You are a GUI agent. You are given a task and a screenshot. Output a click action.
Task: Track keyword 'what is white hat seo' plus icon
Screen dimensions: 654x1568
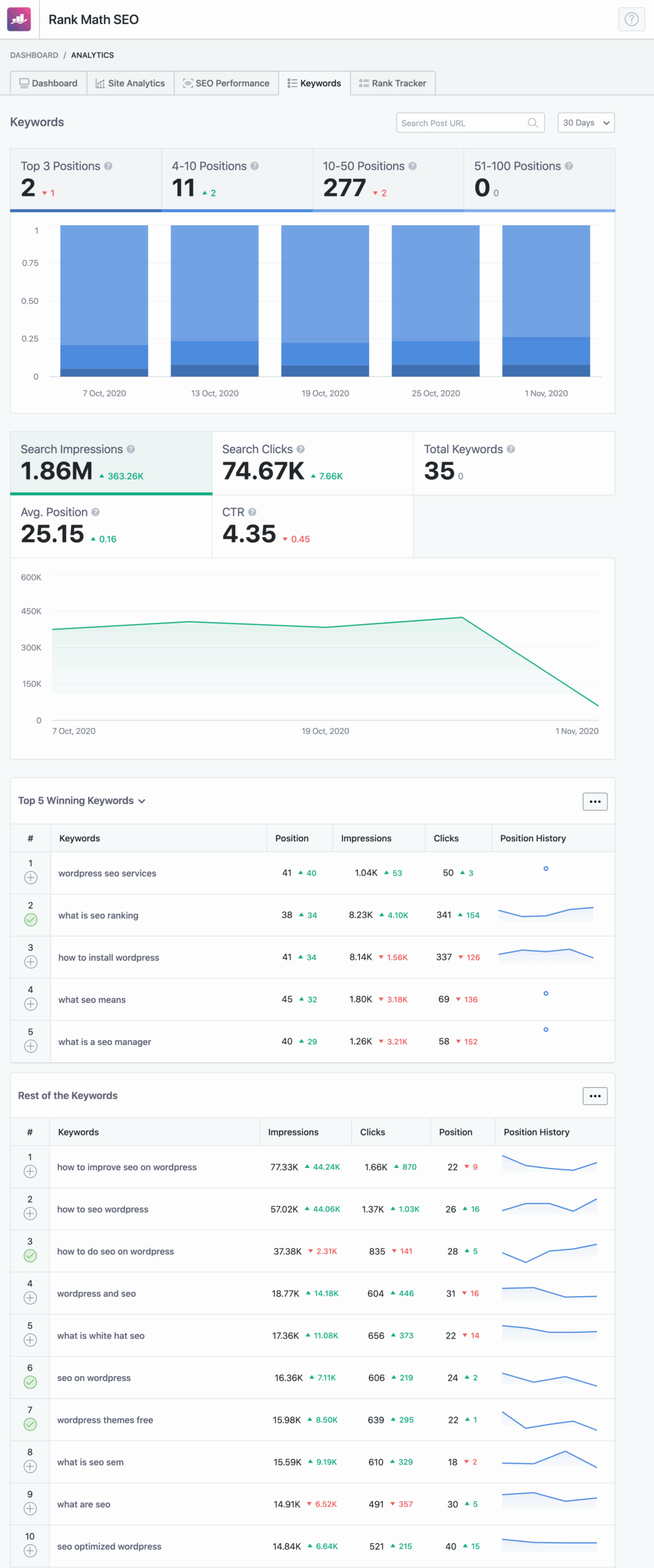point(30,1340)
